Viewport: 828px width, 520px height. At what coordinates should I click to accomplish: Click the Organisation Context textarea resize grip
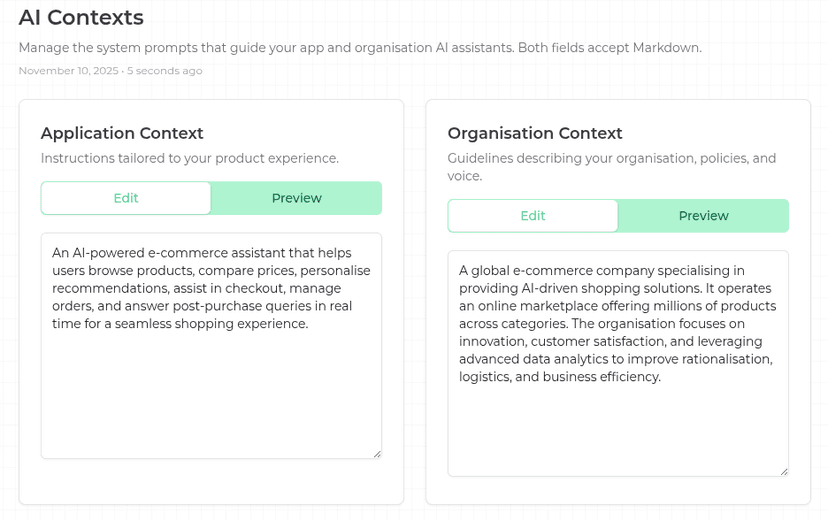pyautogui.click(x=784, y=471)
